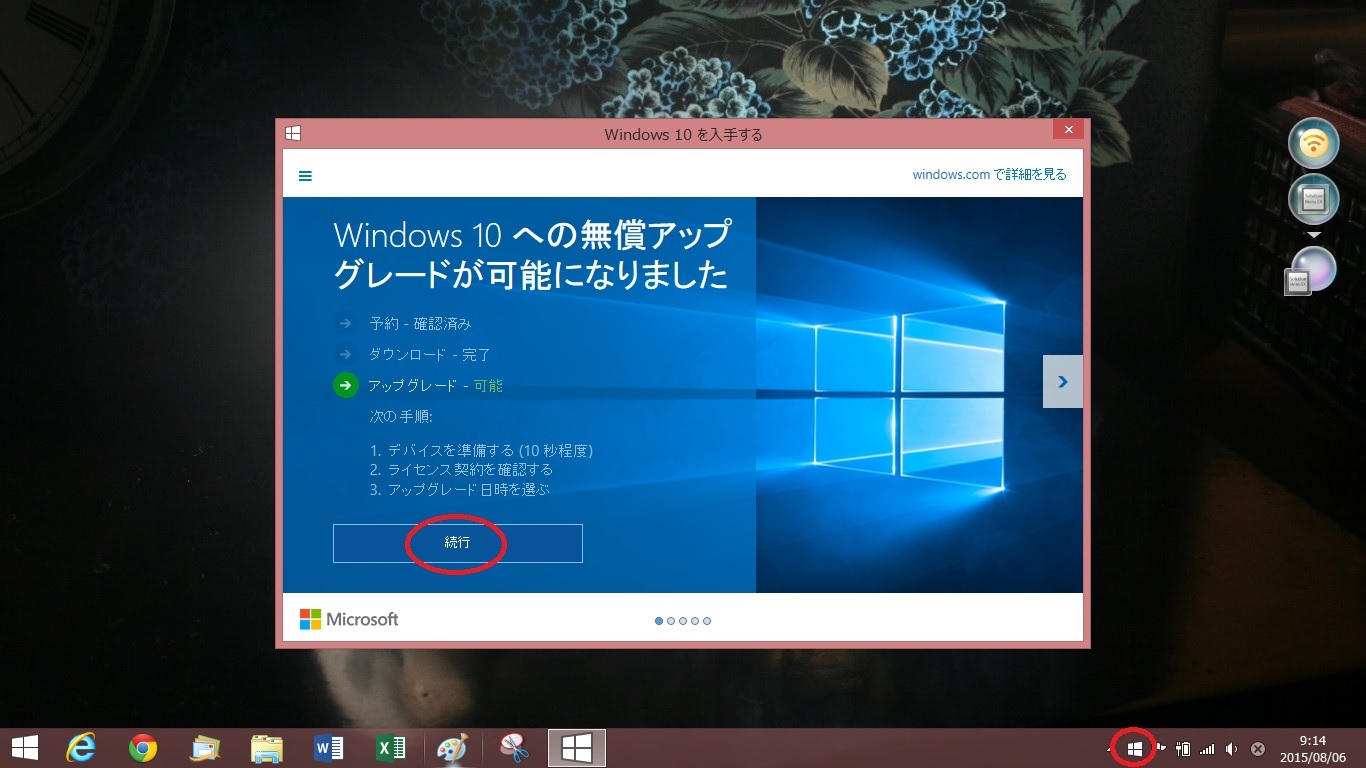Open network signal icon in tray

1207,749
